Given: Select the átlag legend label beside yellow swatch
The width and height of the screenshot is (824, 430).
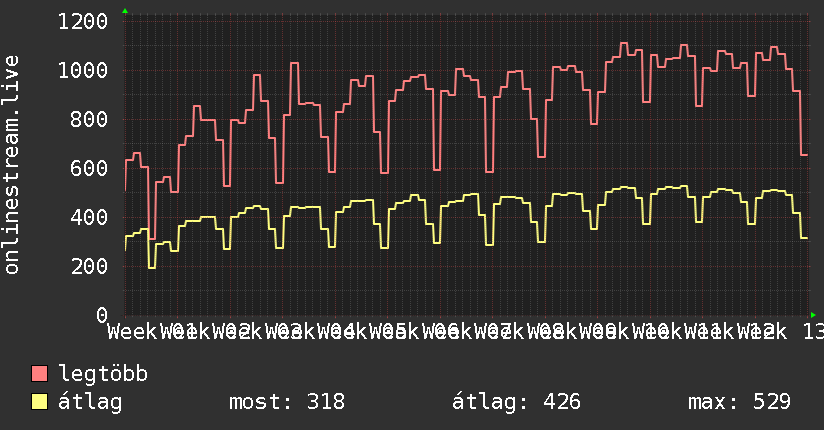Looking at the screenshot, I should pyautogui.click(x=90, y=402).
